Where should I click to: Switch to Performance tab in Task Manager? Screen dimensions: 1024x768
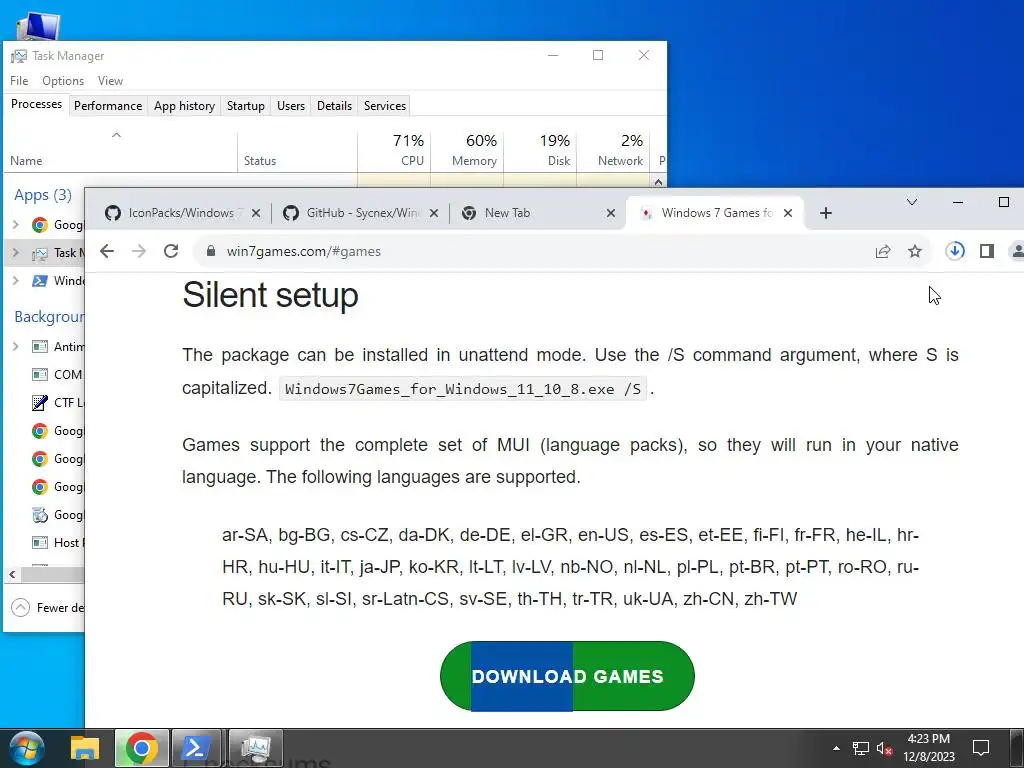click(x=108, y=106)
